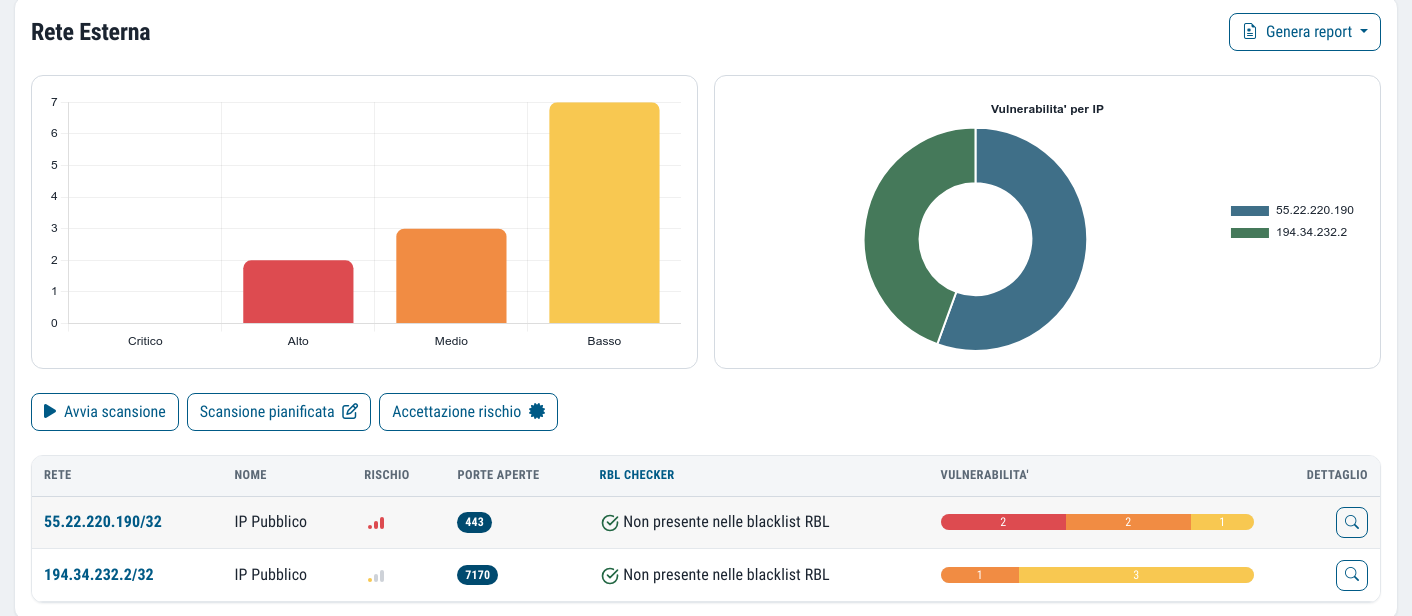
Task: Click the play icon in Avvia scansione
Action: coord(50,411)
